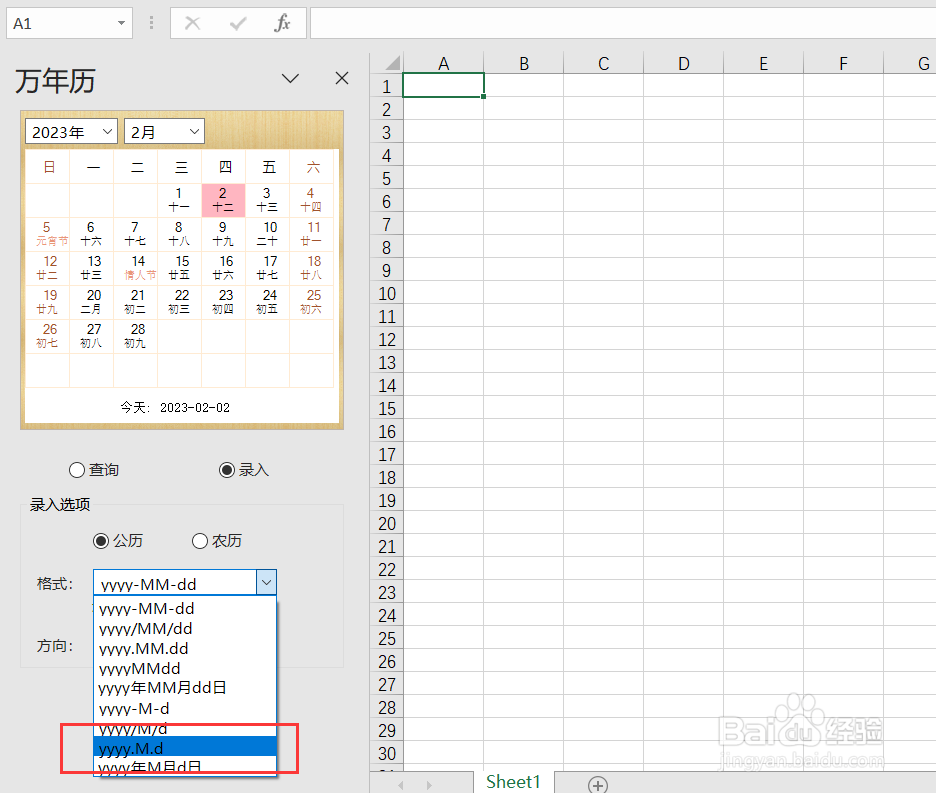
Task: Click the Enter checkmark on the formula bar
Action: point(237,22)
